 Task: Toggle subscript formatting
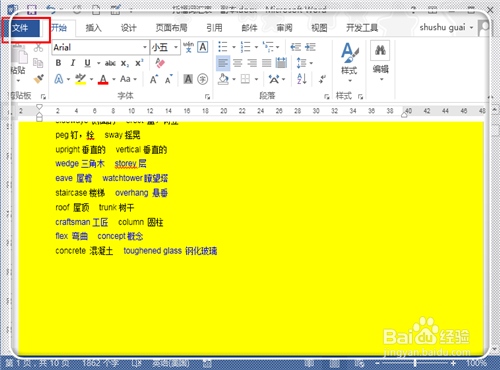[x=125, y=63]
